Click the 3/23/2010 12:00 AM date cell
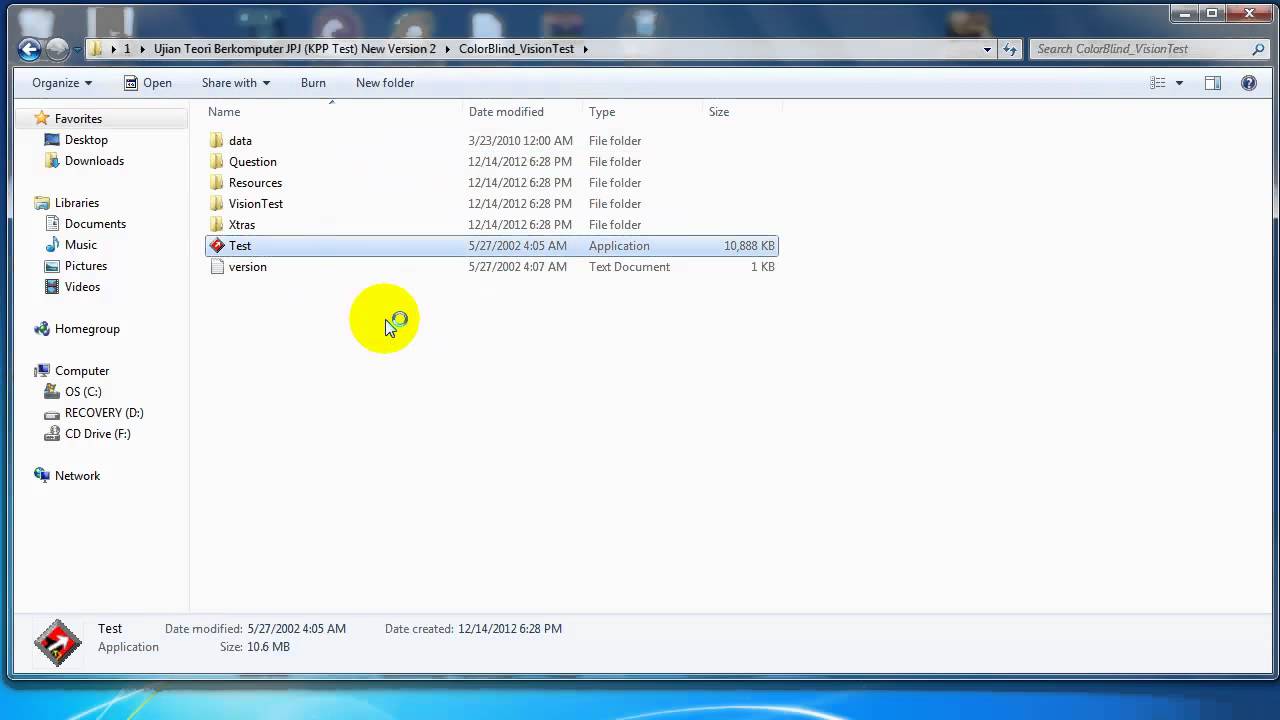The height and width of the screenshot is (720, 1280). pyautogui.click(x=520, y=141)
